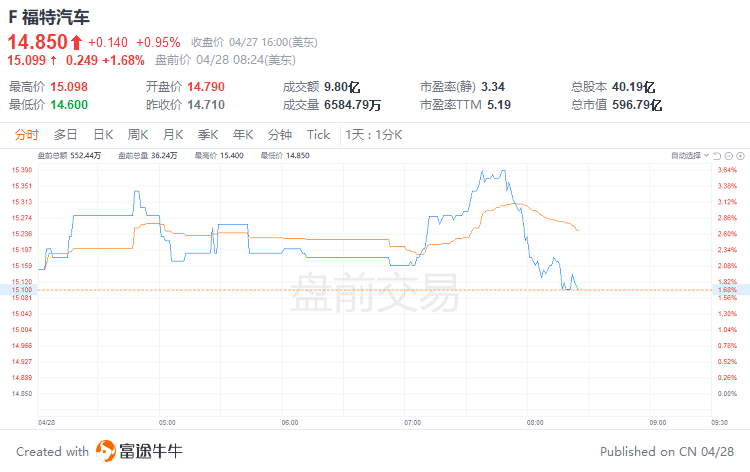
Task: Switch to the 分钟 tab
Action: pos(280,135)
